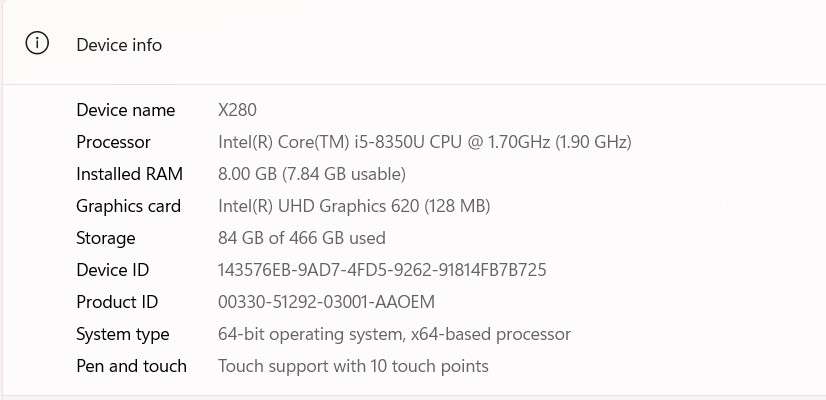
Task: Click the Device ID value starting 143576EB
Action: pos(382,270)
